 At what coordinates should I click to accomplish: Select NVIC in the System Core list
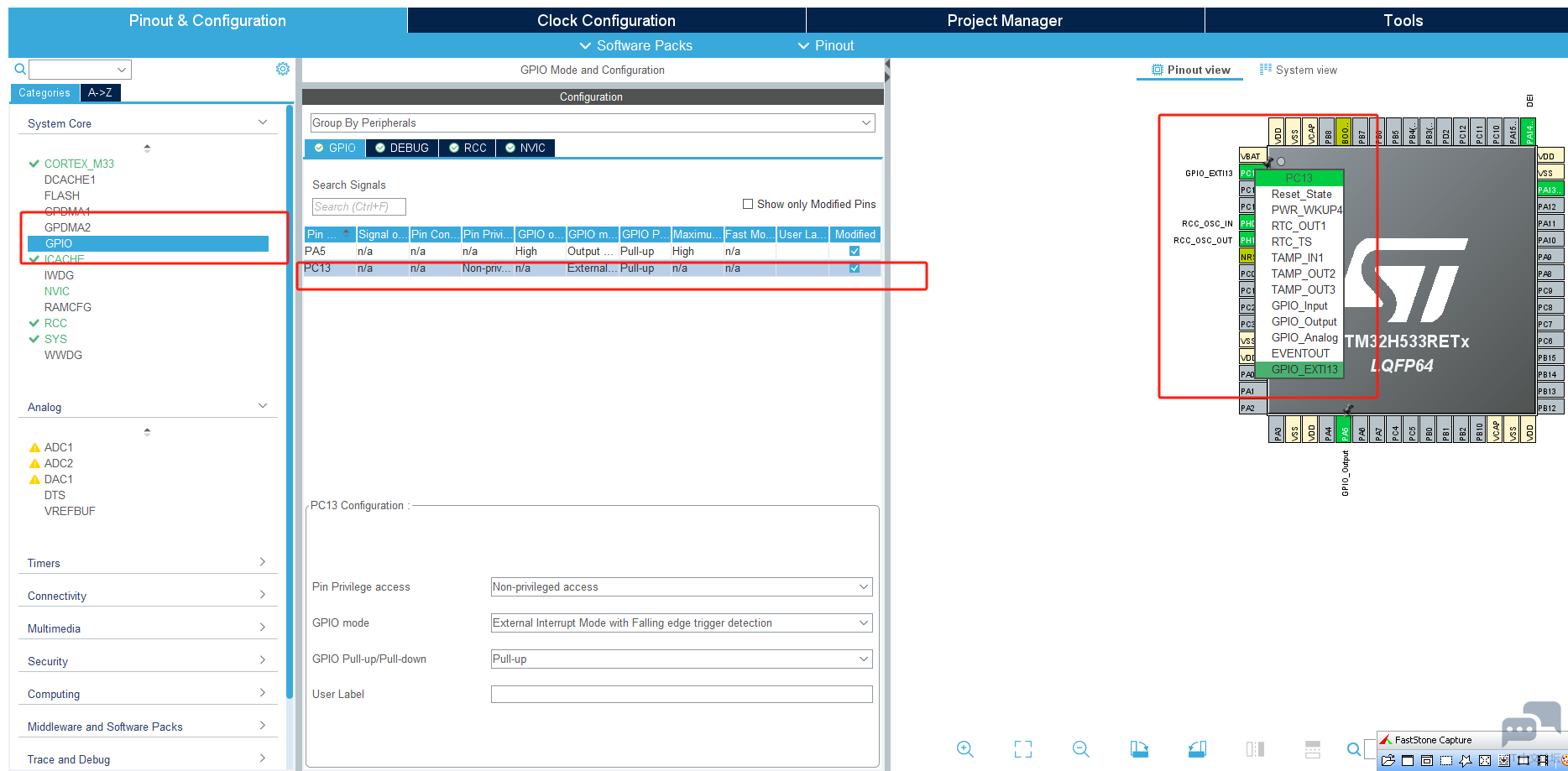point(57,291)
